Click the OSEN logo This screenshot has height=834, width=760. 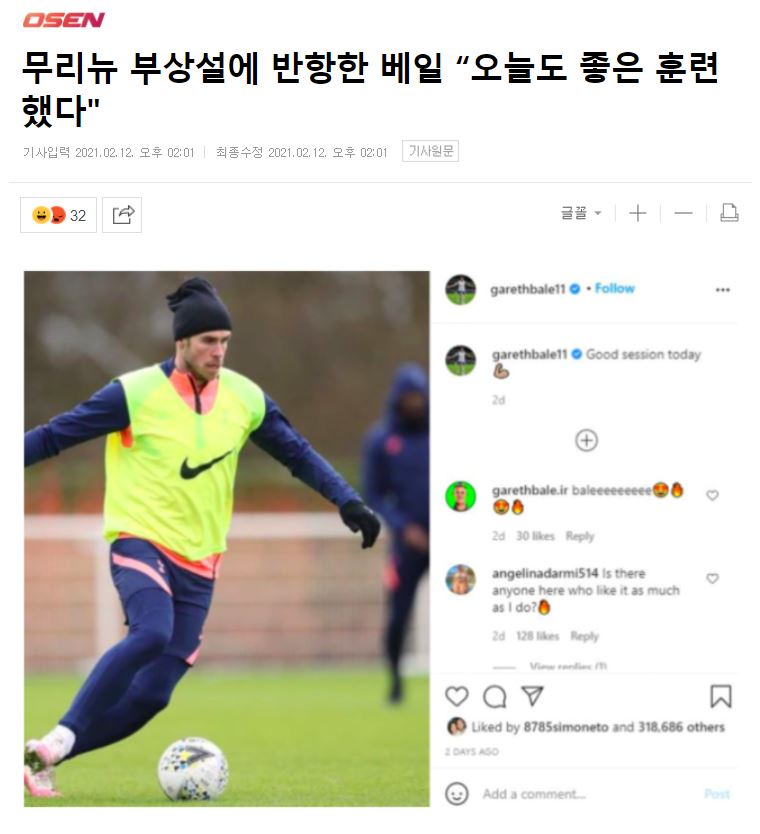[63, 20]
